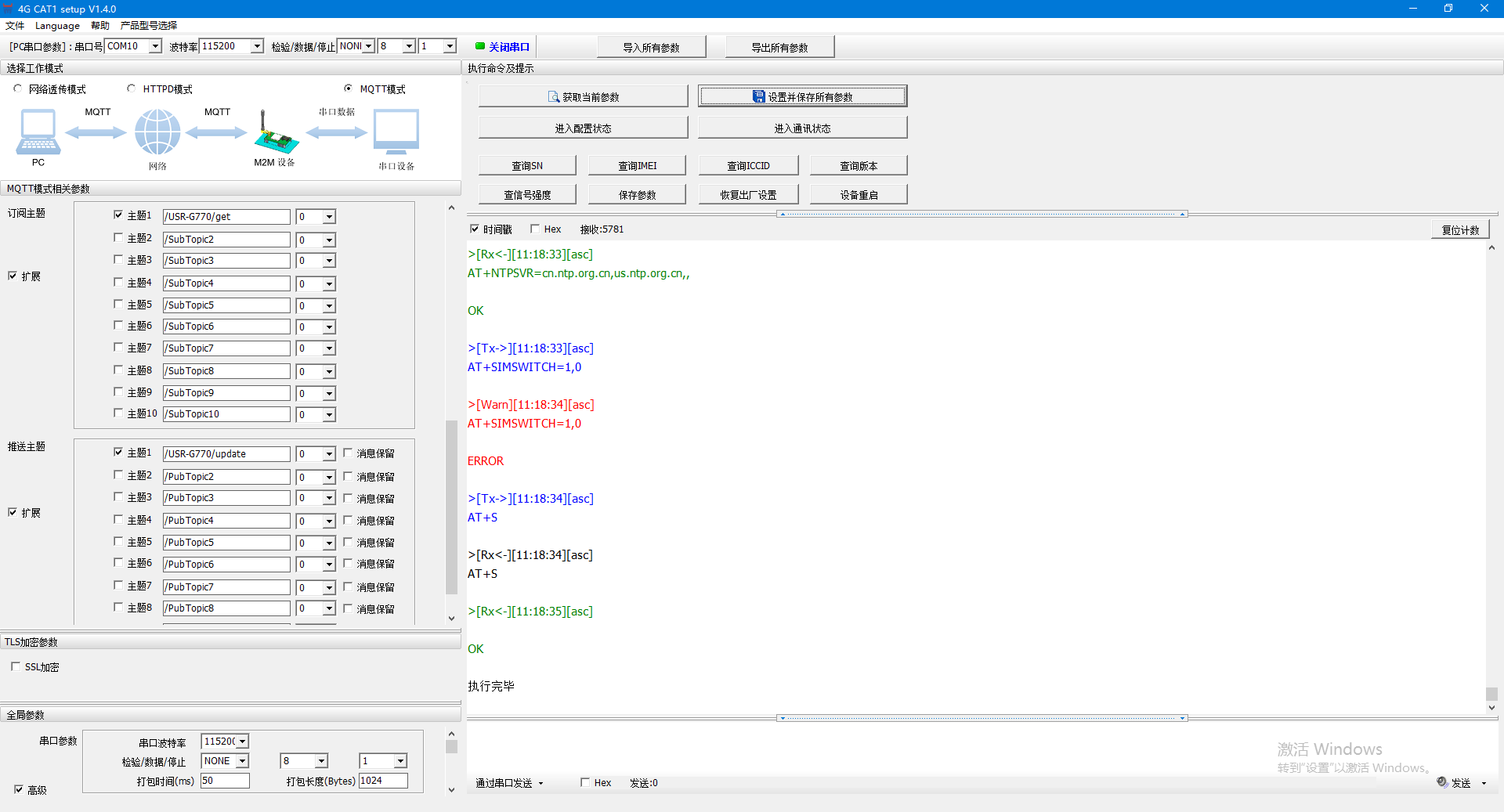Screen dimensions: 1504x812
Task: Click the get current parameters magnifier icon
Action: point(554,97)
